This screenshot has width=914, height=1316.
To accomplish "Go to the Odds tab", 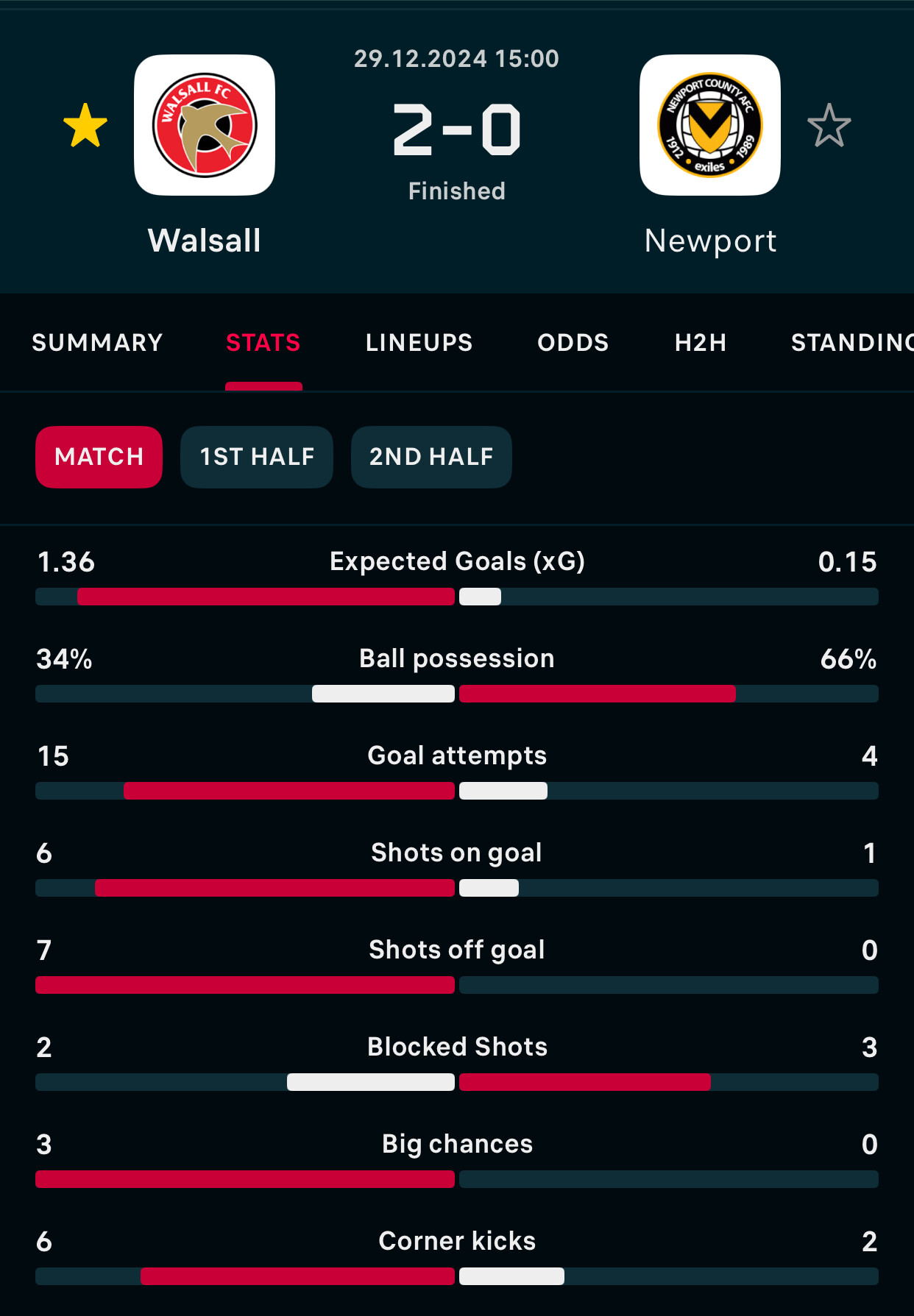I will [573, 343].
